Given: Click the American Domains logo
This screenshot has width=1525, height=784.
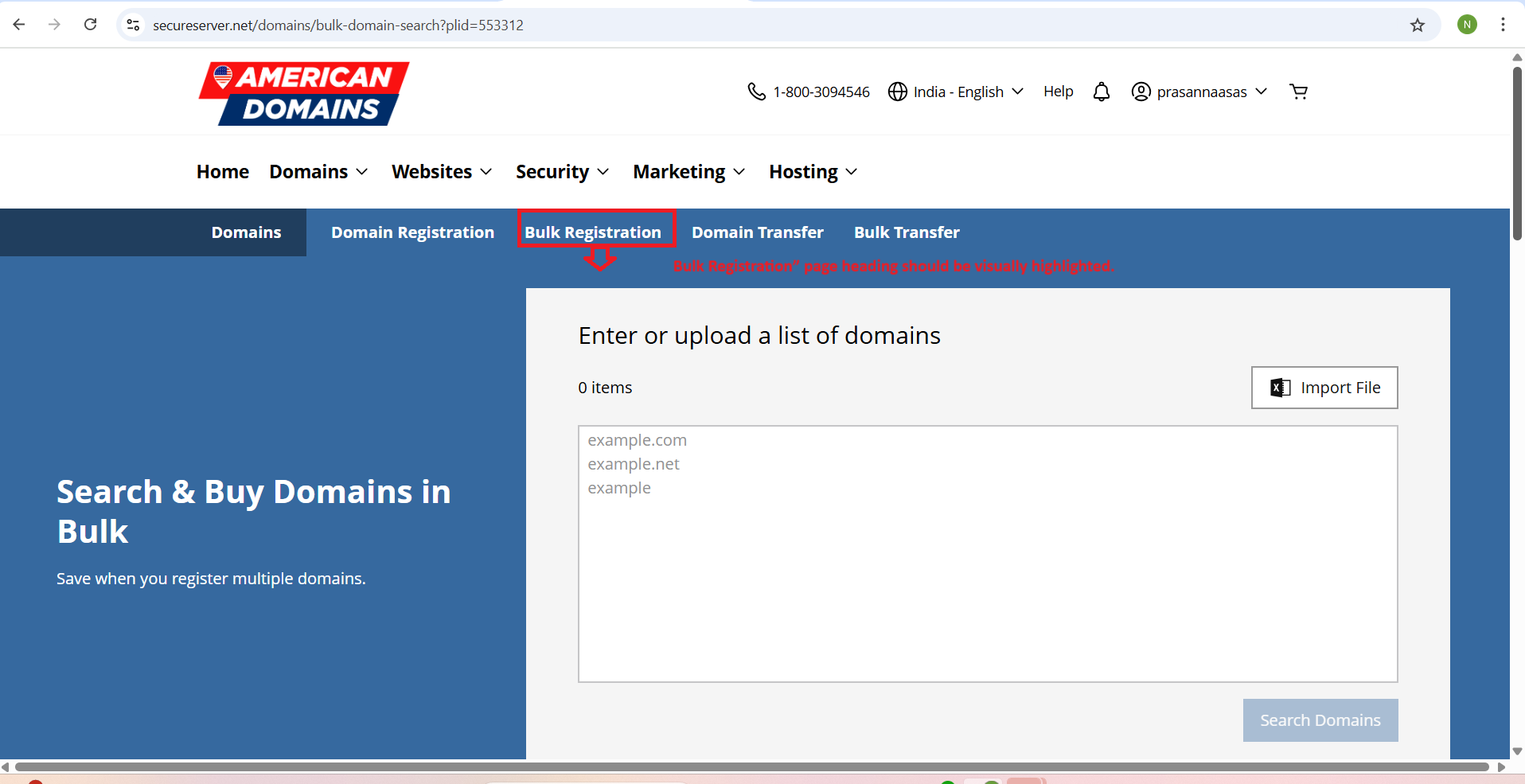Looking at the screenshot, I should pos(303,93).
